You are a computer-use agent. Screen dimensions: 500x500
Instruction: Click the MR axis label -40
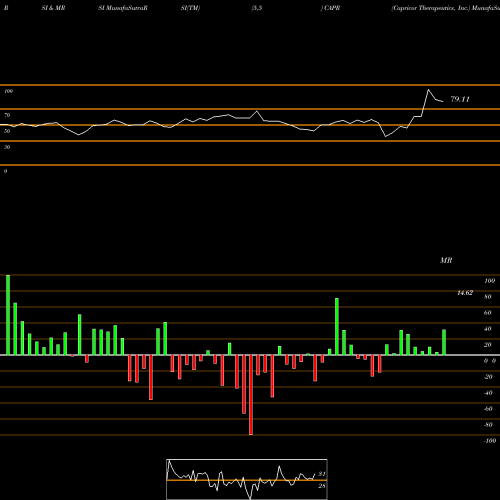pos(488,393)
